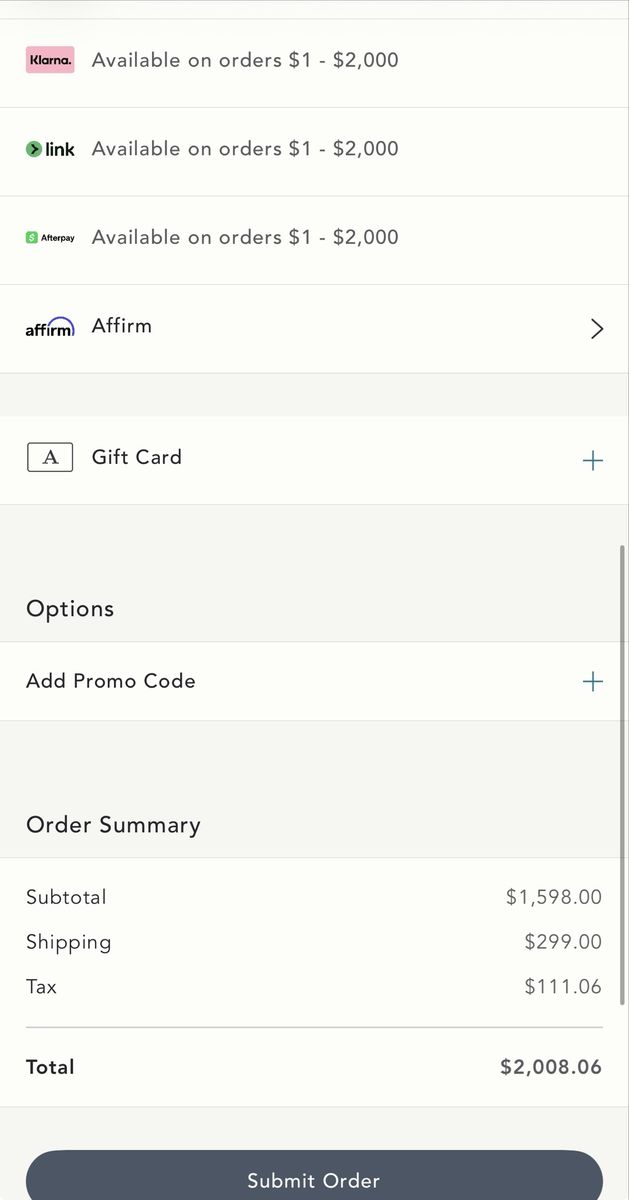Screen dimensions: 629x1200
Task: Click Link availability text row
Action: tap(245, 149)
